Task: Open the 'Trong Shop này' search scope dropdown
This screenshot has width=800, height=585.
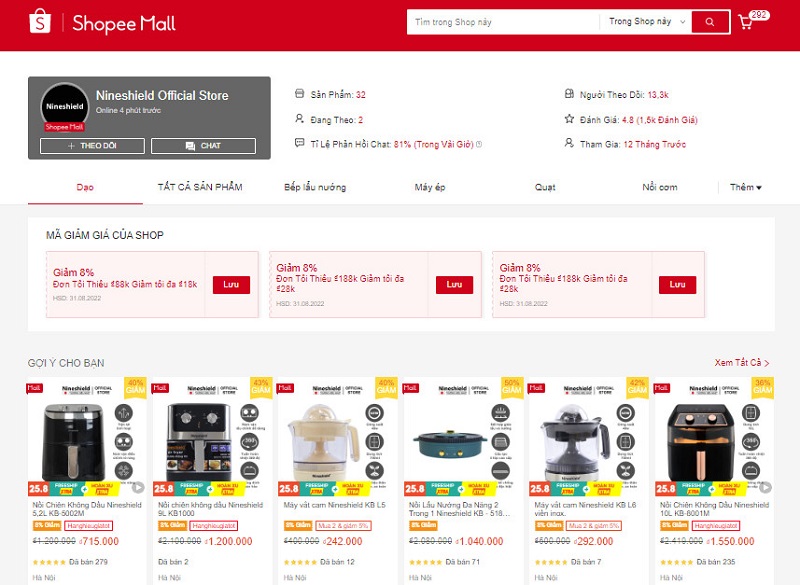Action: click(646, 22)
